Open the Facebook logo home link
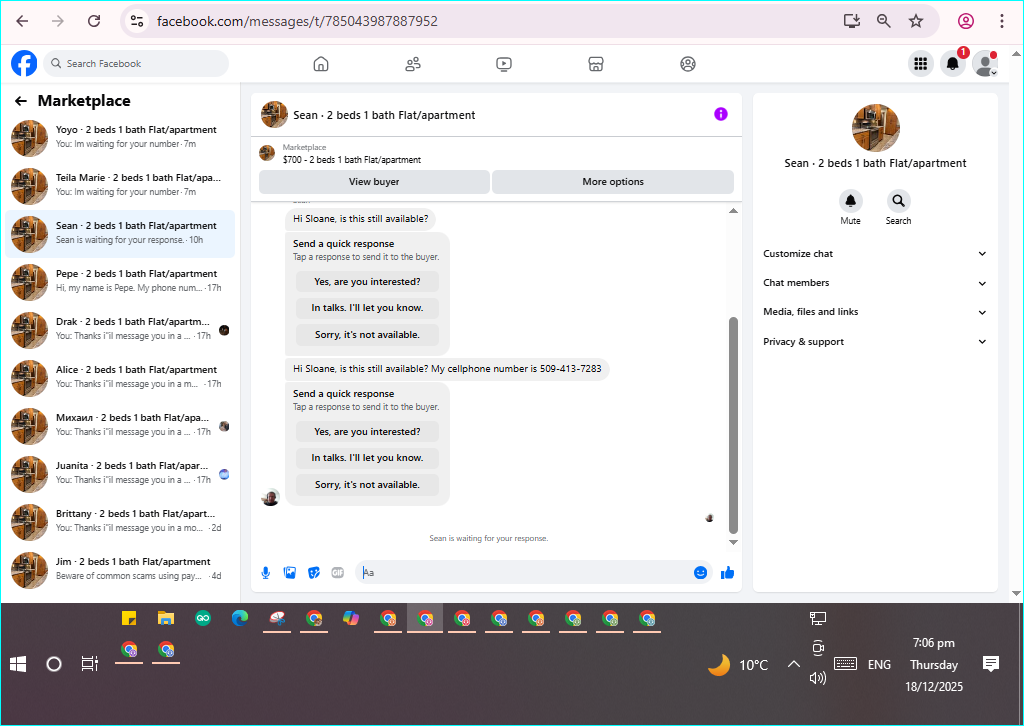This screenshot has height=726, width=1024. 24,63
